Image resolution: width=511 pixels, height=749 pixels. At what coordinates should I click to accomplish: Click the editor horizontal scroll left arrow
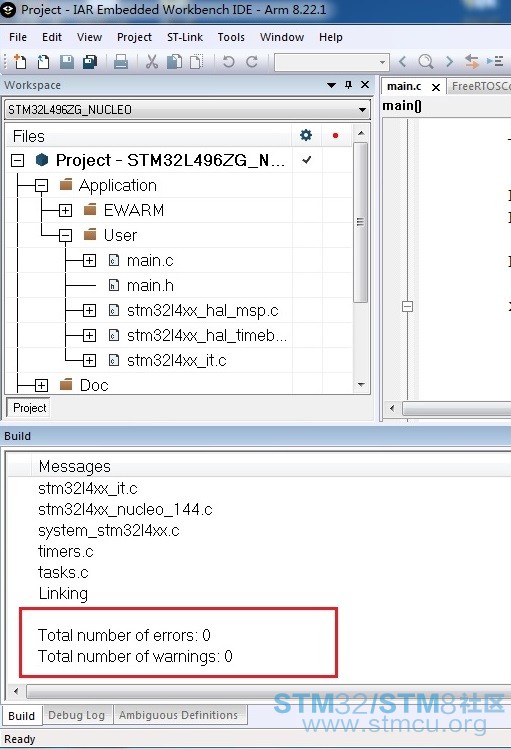(392, 408)
